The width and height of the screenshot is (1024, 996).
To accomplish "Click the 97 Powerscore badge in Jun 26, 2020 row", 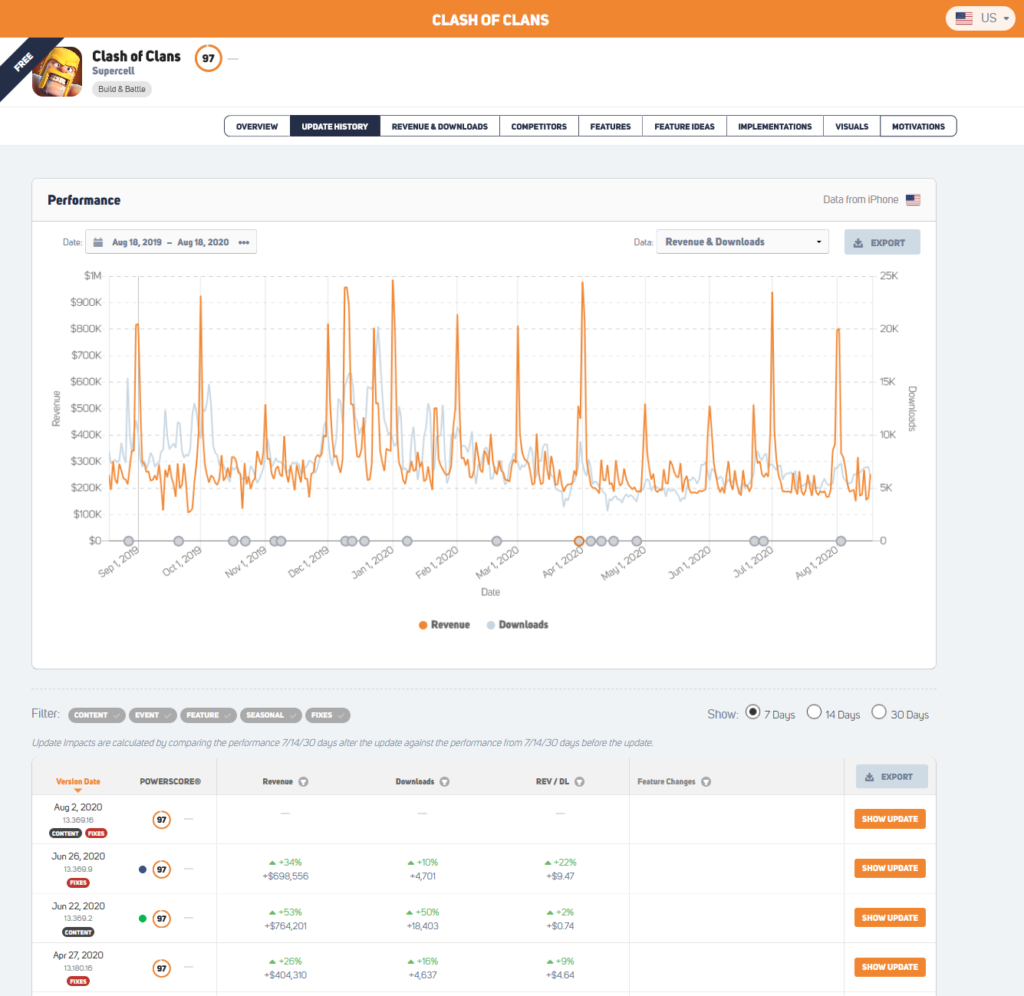I will coord(161,869).
